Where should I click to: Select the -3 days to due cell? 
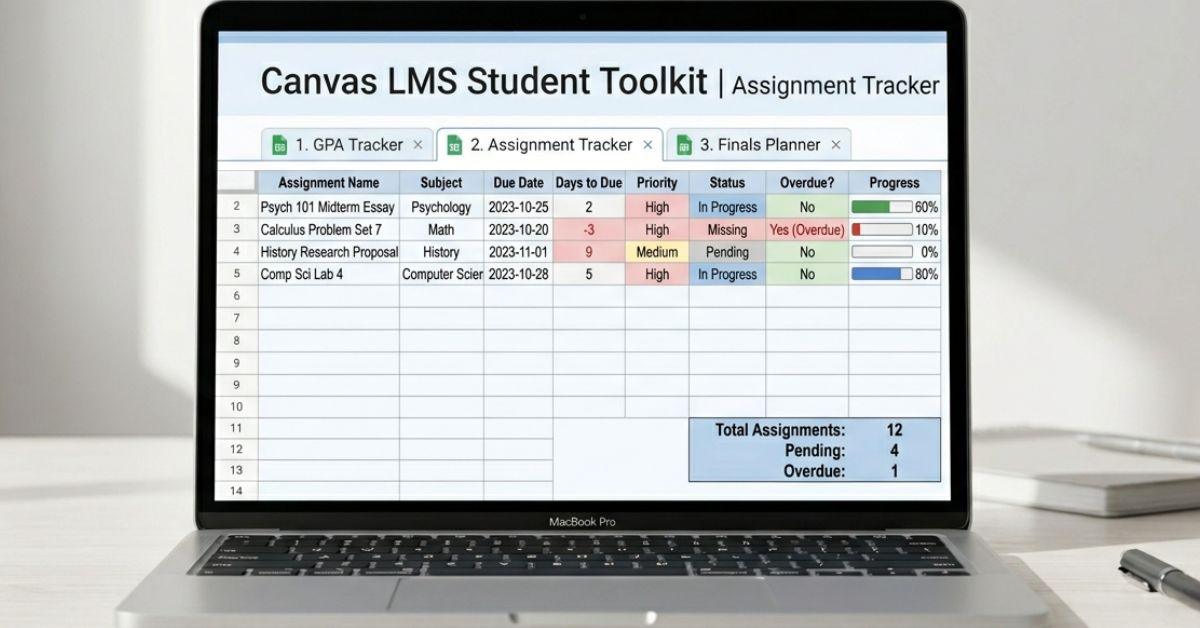pyautogui.click(x=589, y=229)
